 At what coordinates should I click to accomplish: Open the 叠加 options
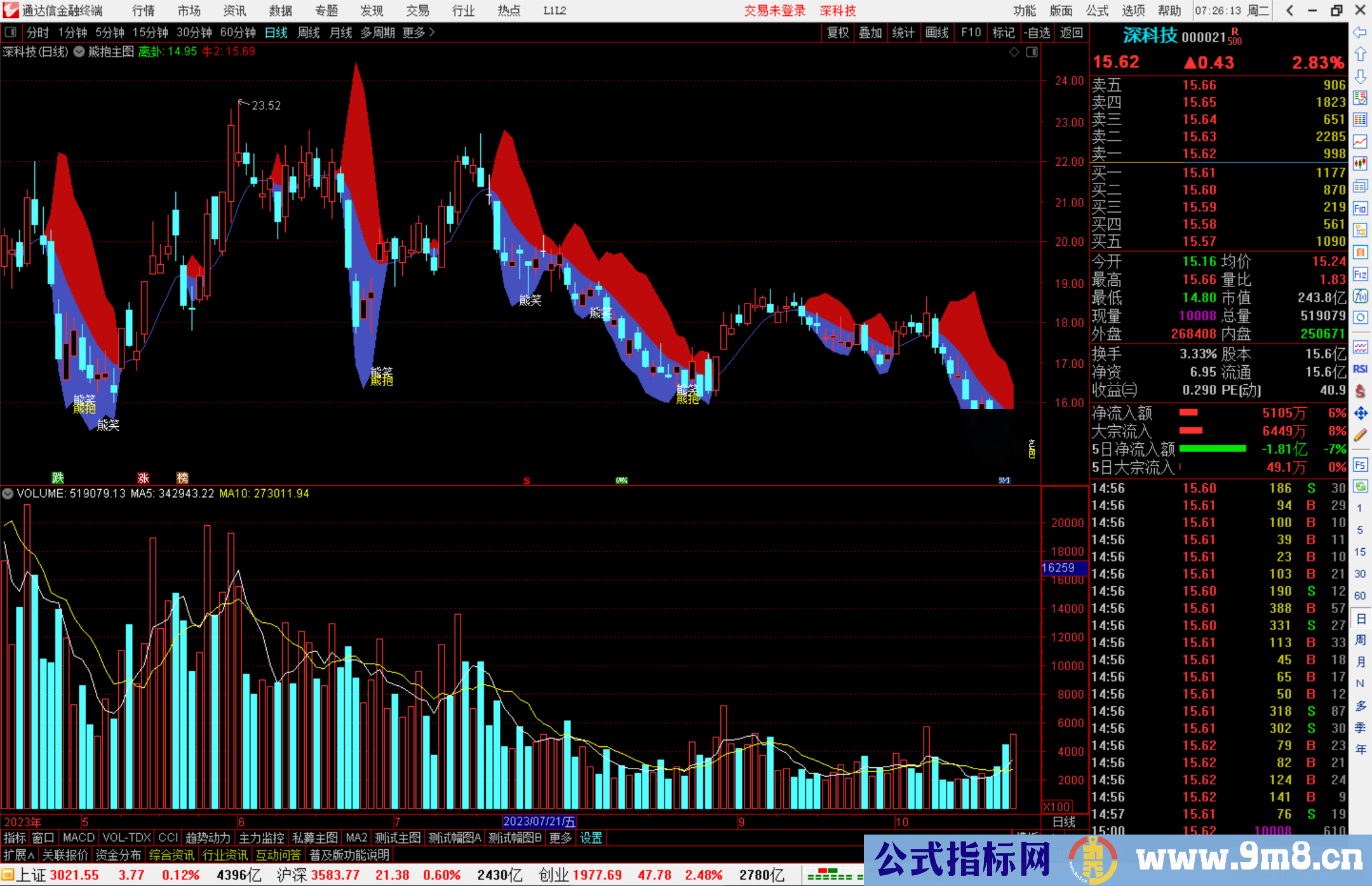pos(870,32)
